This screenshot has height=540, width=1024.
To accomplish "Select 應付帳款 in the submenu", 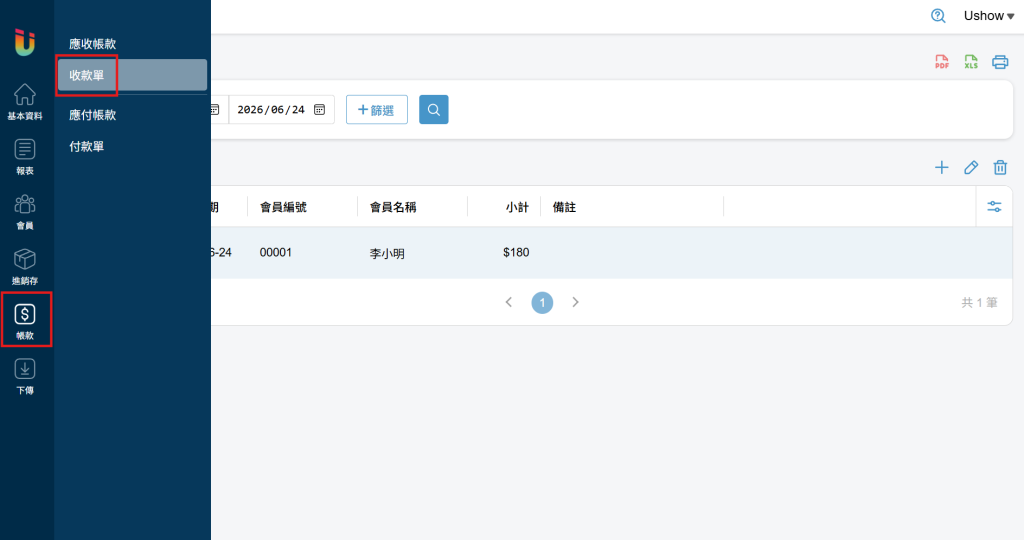I will [93, 115].
